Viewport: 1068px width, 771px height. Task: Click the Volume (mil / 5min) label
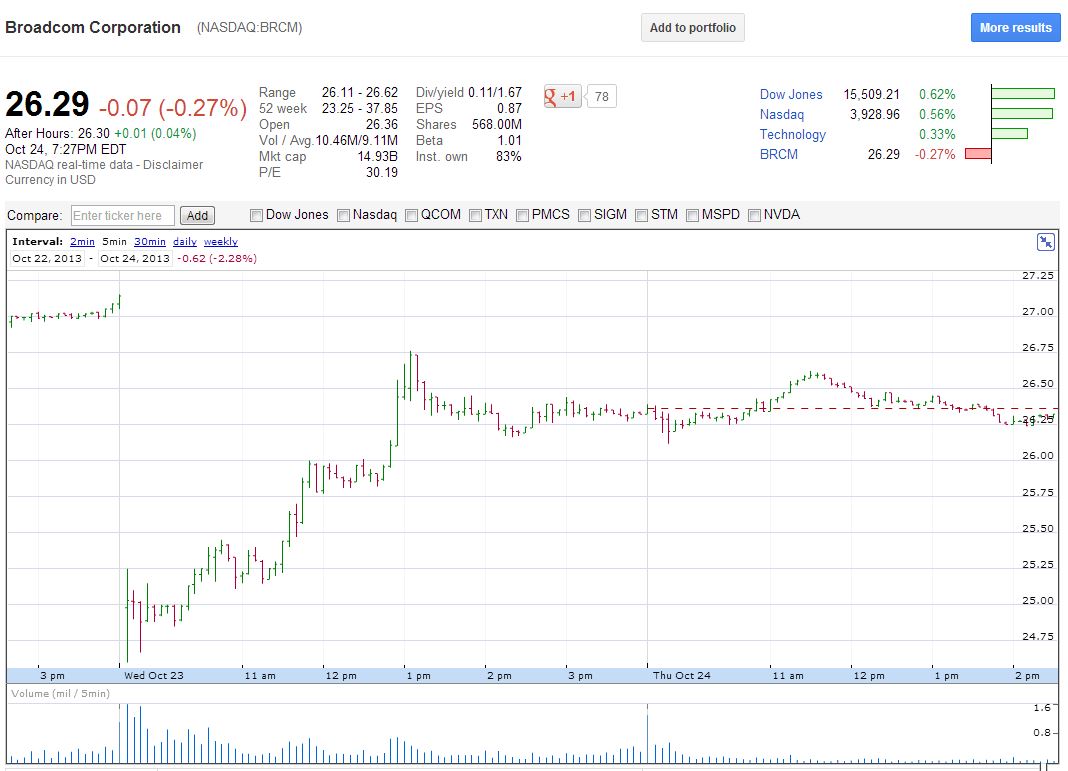point(61,694)
